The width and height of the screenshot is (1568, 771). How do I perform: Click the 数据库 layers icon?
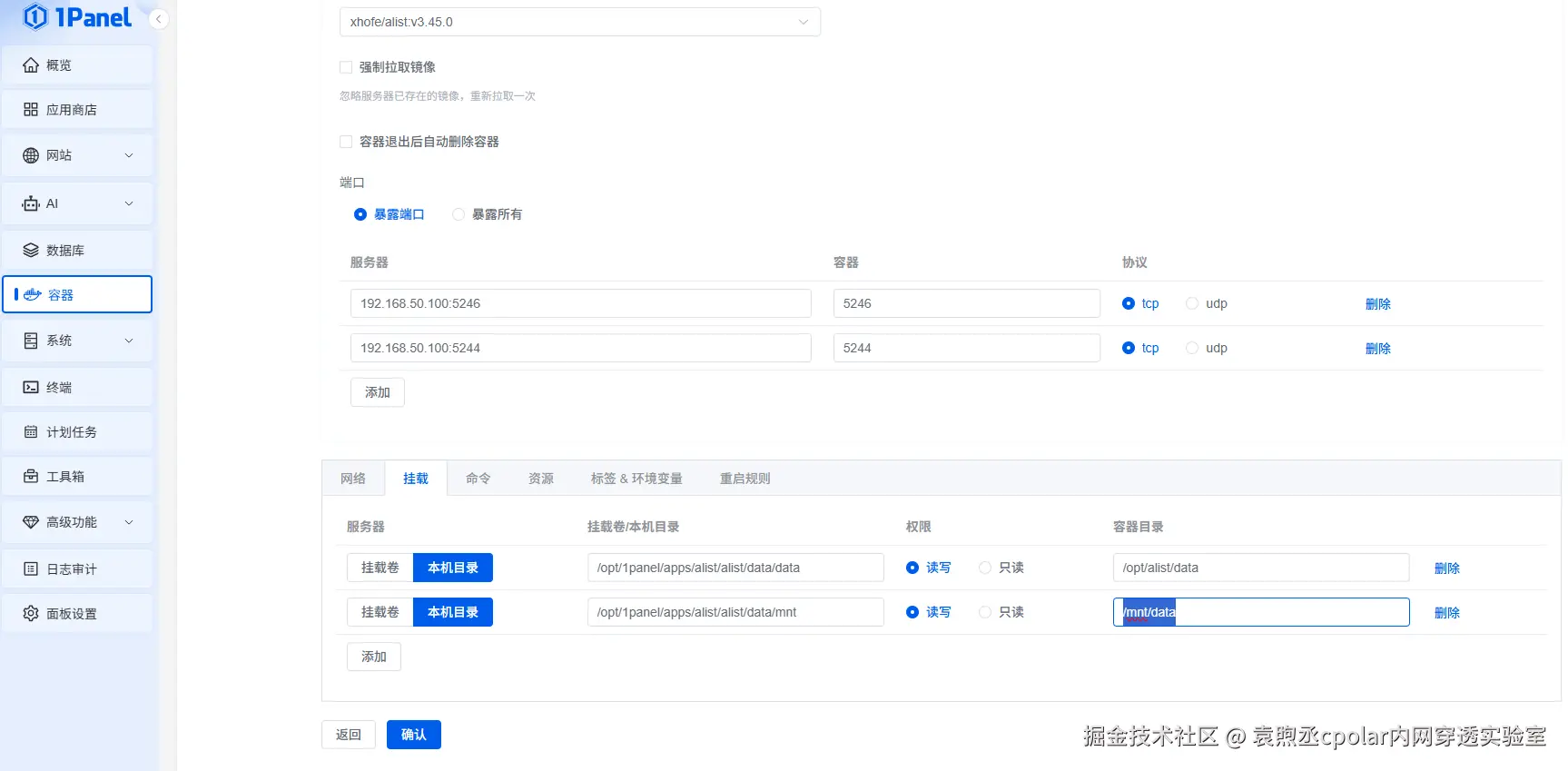[x=31, y=251]
